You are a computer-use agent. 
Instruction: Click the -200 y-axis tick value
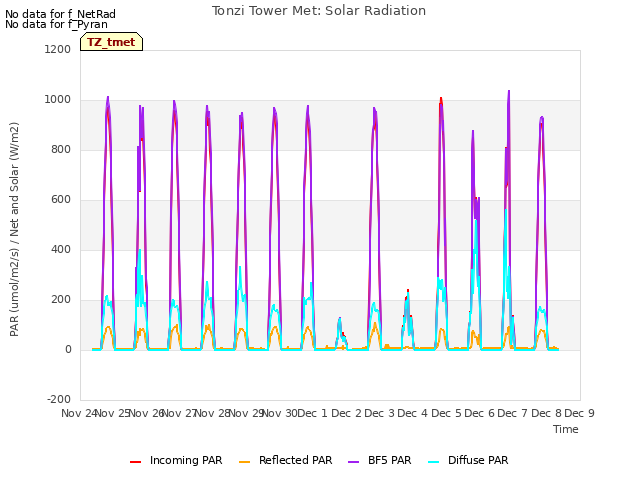pyautogui.click(x=59, y=399)
